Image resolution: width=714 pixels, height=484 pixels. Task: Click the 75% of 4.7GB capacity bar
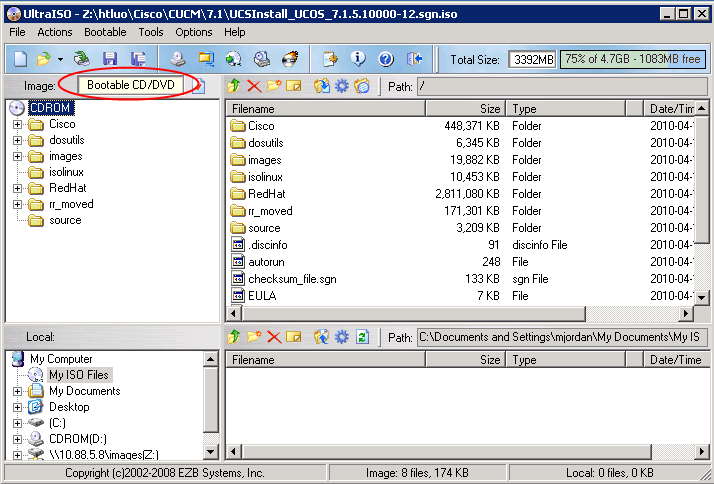click(632, 59)
